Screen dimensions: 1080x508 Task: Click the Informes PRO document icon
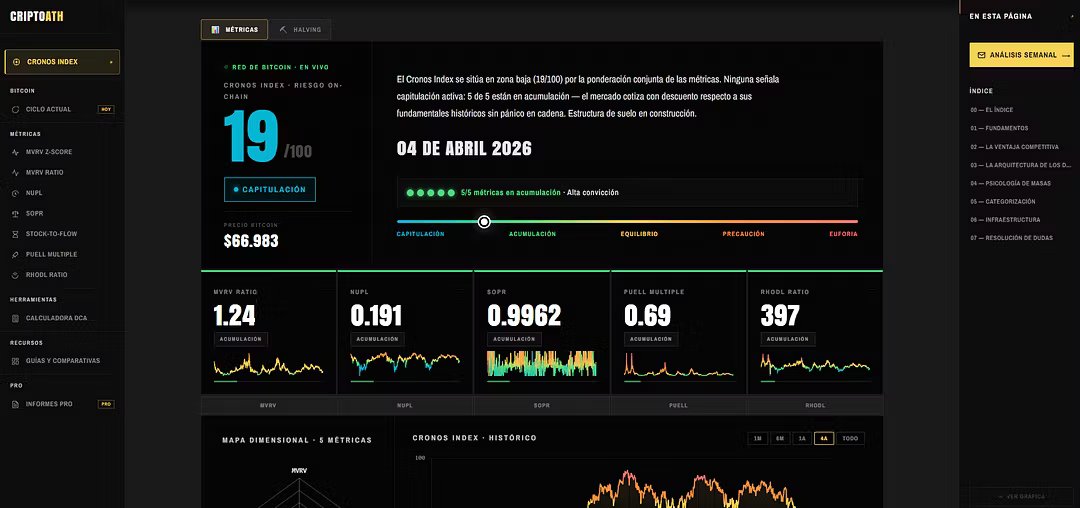pyautogui.click(x=16, y=404)
